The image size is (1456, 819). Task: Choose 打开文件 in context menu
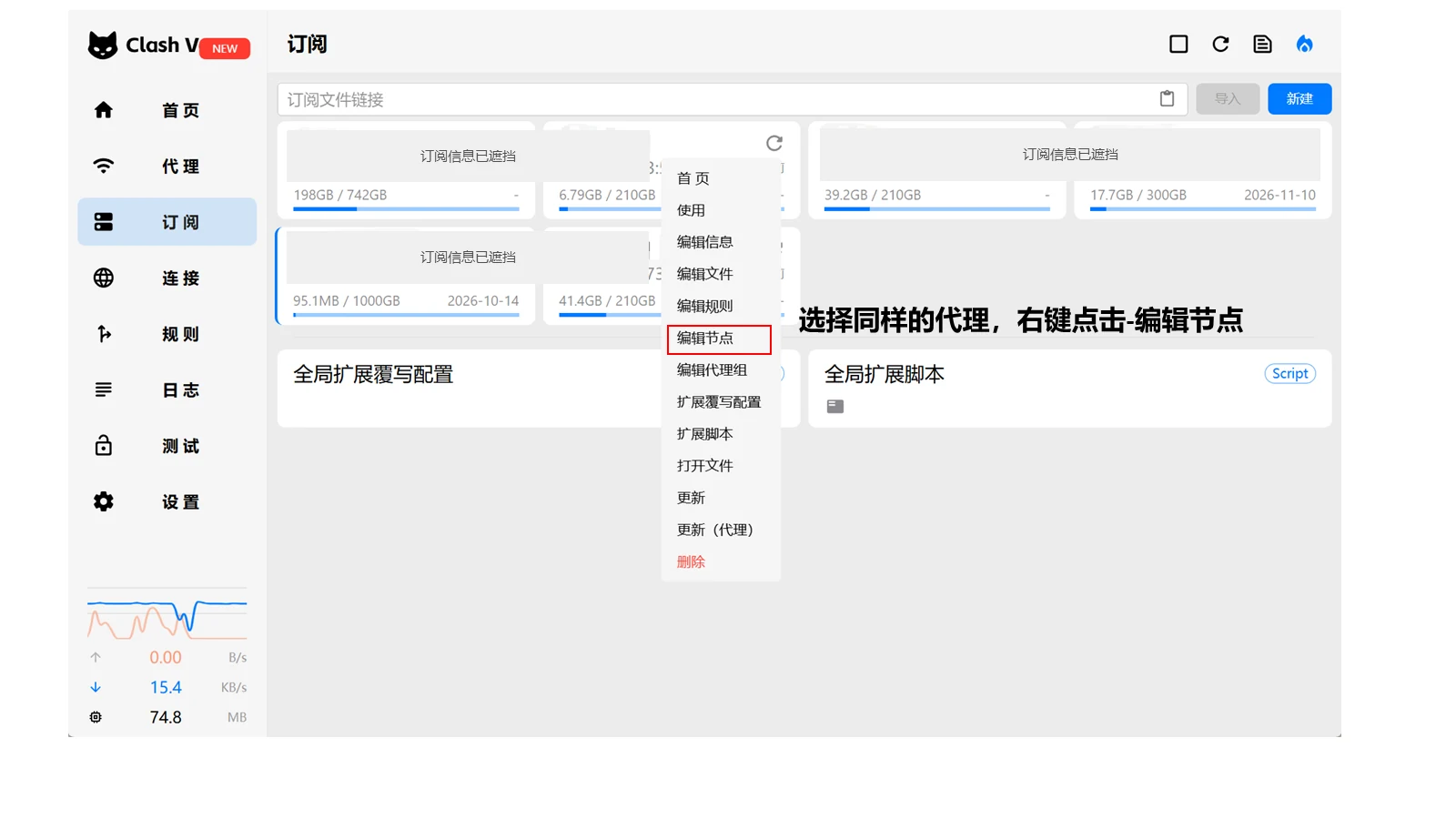point(721,466)
